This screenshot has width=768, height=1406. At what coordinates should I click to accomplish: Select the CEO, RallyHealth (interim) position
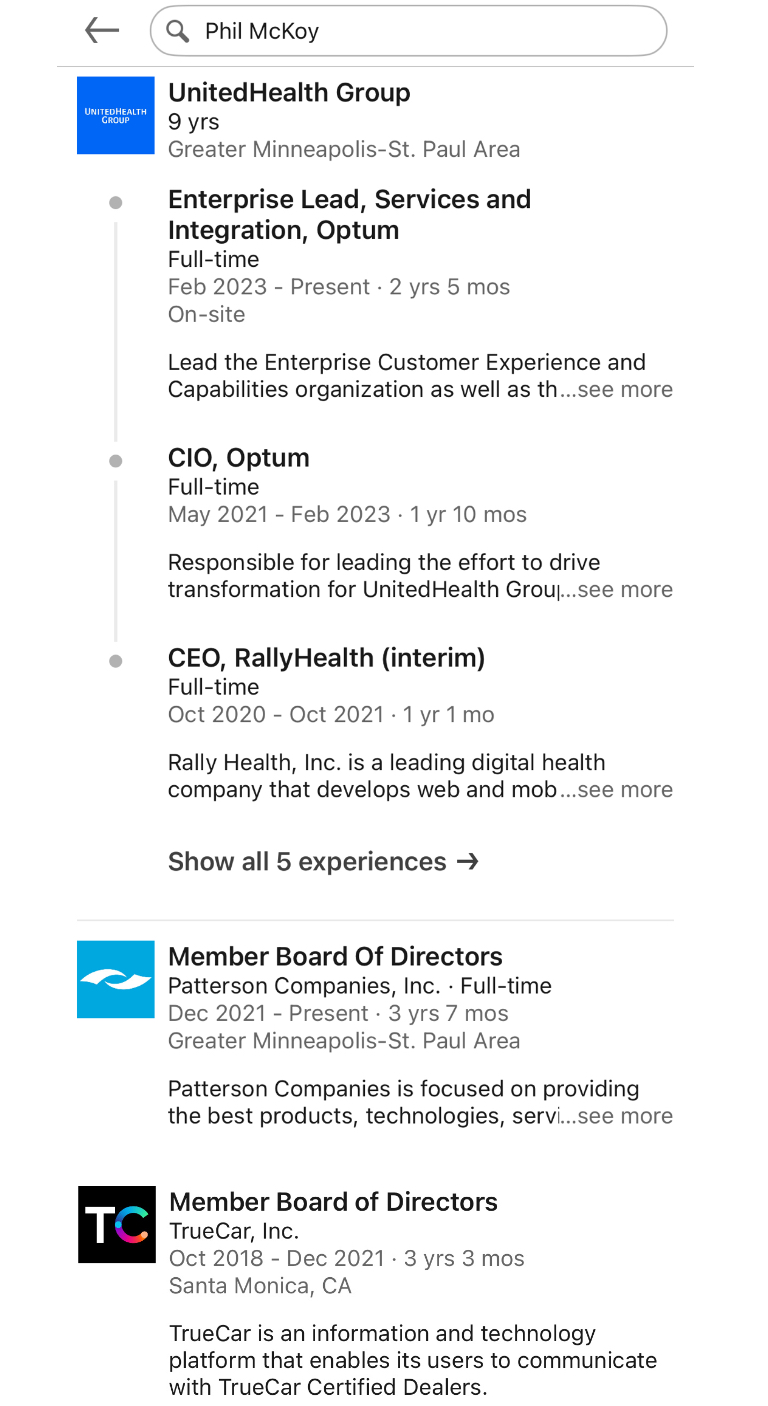click(327, 657)
